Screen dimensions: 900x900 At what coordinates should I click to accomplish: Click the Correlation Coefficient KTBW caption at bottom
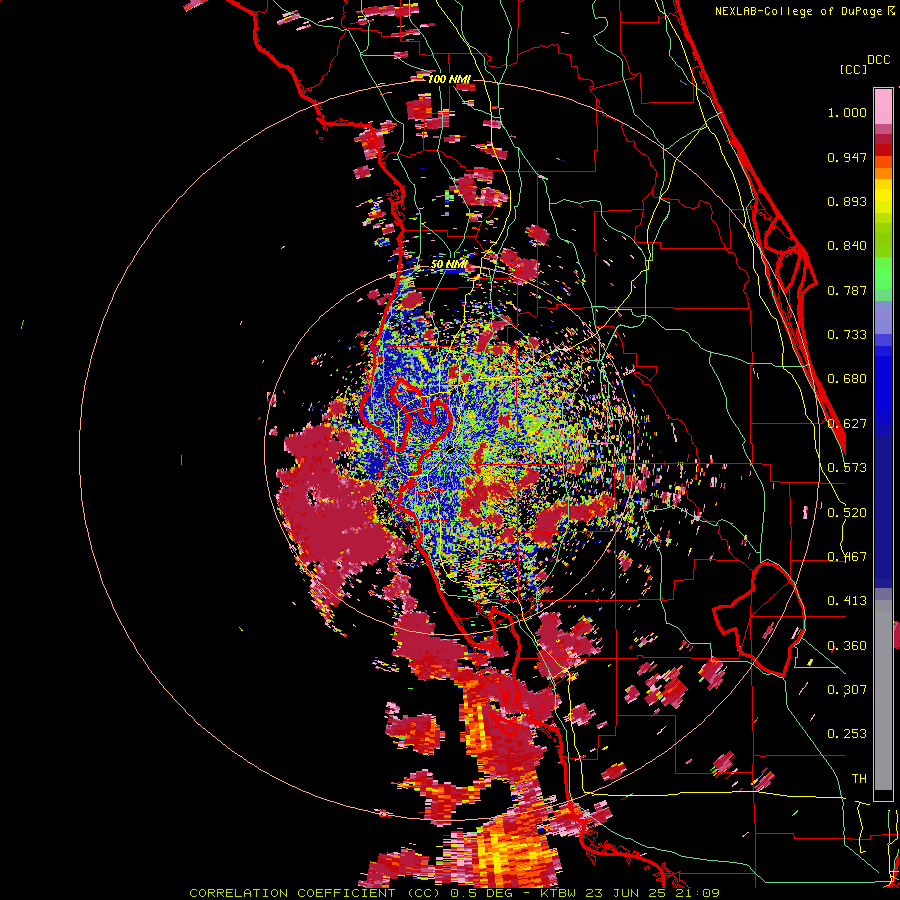[455, 893]
